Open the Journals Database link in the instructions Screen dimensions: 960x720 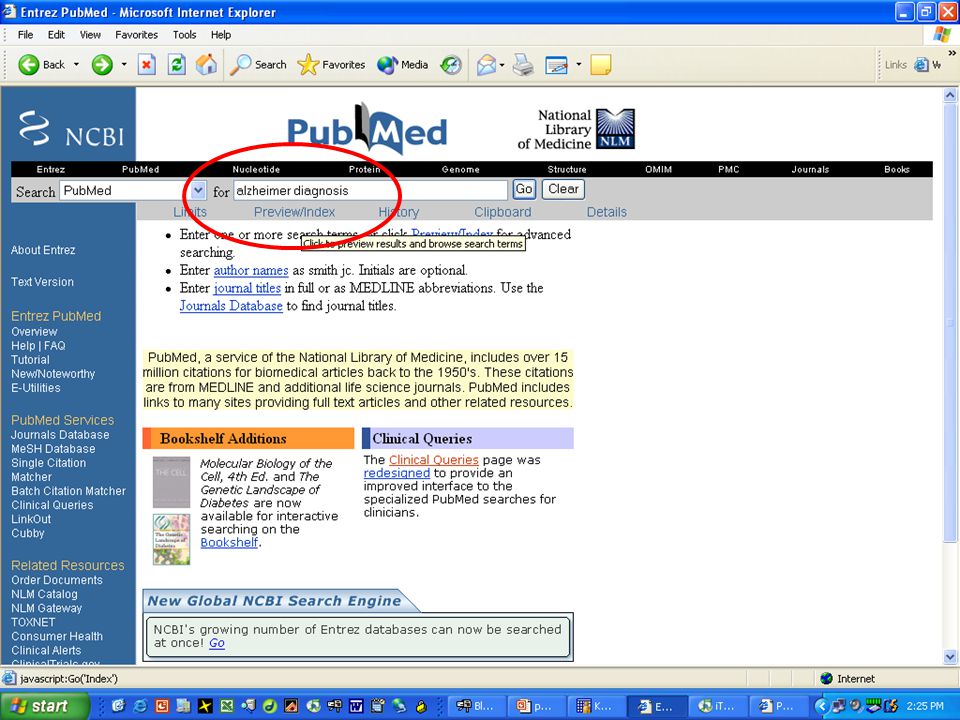pyautogui.click(x=231, y=306)
